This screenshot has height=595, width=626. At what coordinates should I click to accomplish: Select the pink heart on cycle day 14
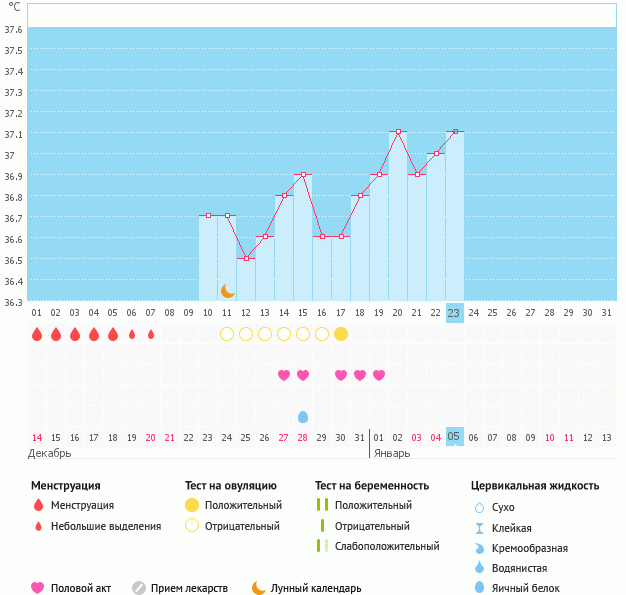point(284,375)
